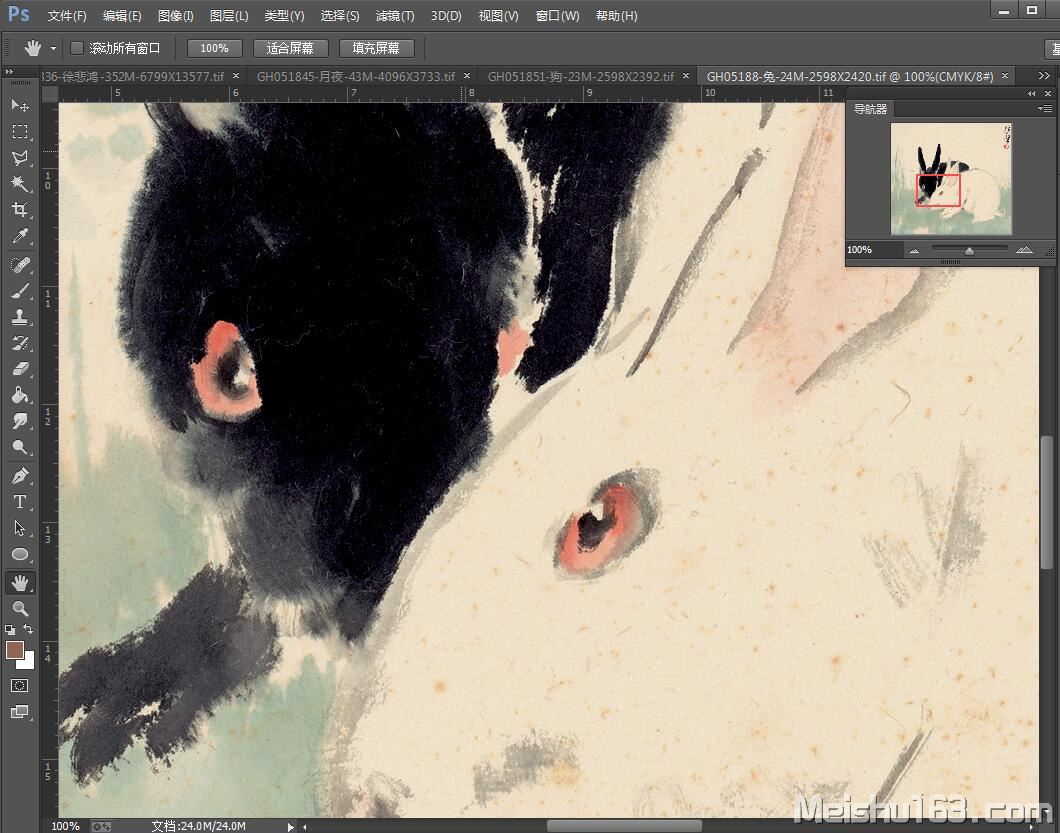This screenshot has width=1060, height=833.
Task: Click Navigator zoom in large mountains icon
Action: (x=1024, y=249)
